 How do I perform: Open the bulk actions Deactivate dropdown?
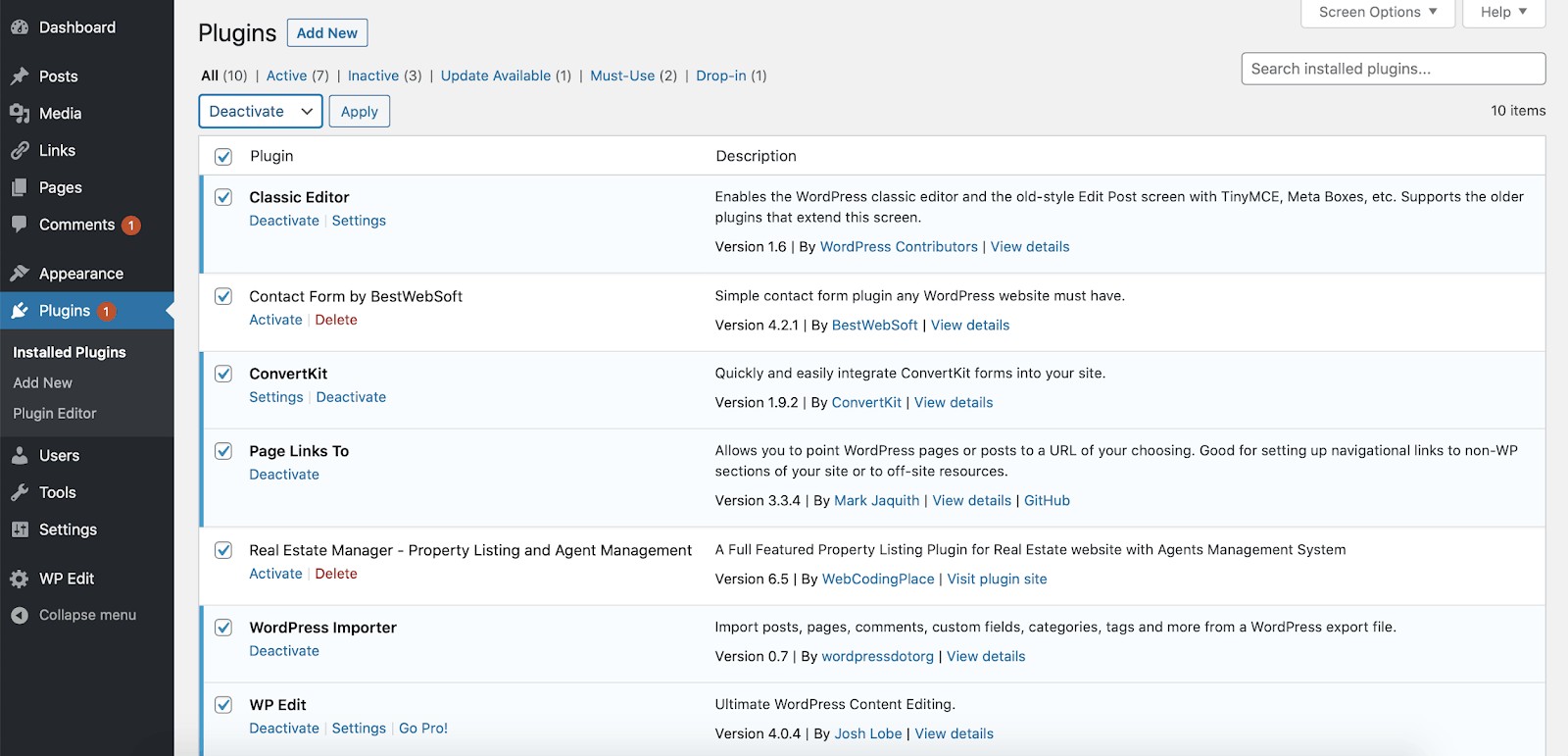tap(261, 112)
